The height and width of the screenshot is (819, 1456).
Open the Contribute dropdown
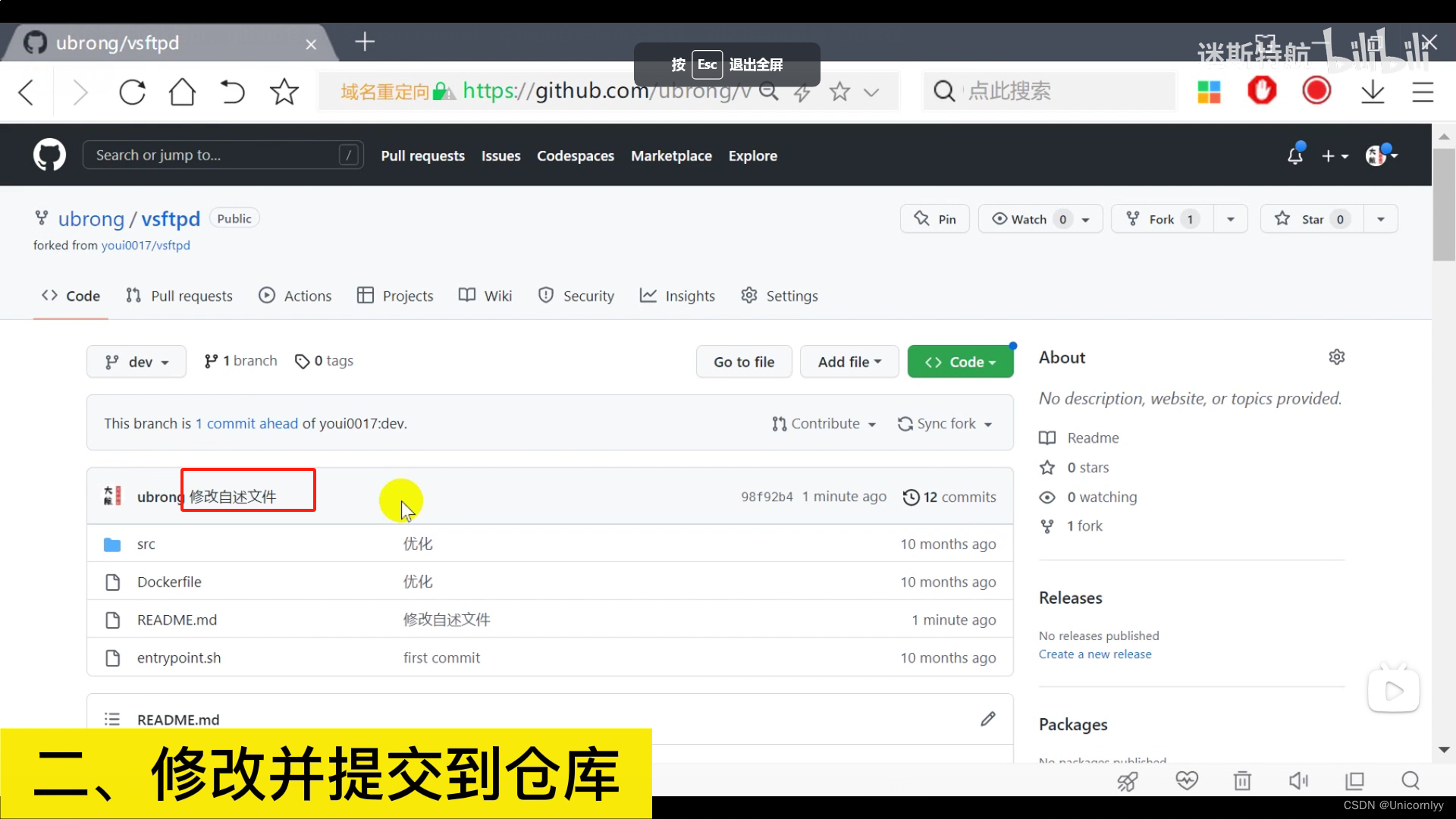click(824, 424)
